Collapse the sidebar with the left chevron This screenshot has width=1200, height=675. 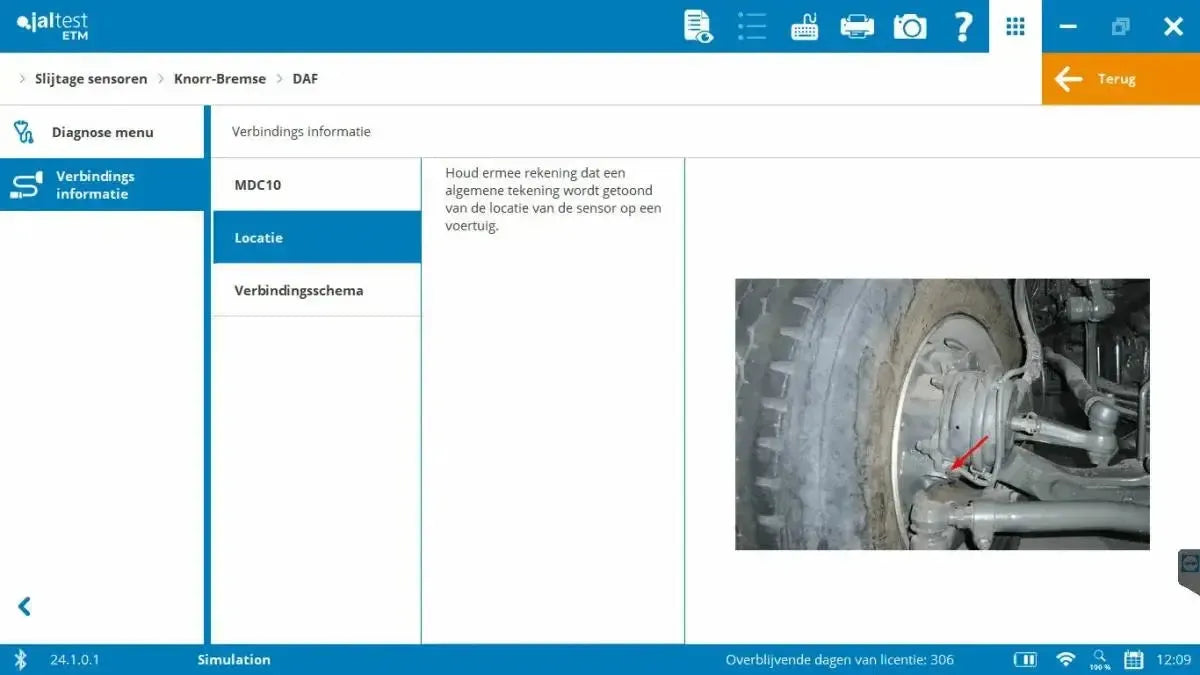[x=23, y=606]
